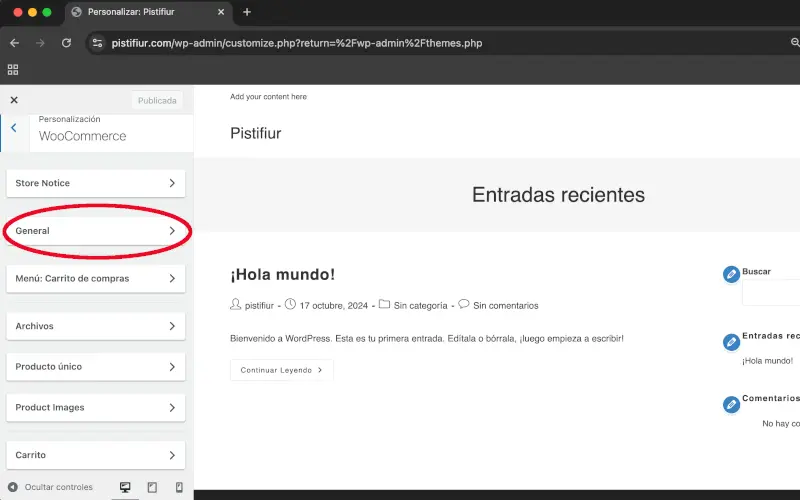Expand General via its chevron arrow

(x=172, y=231)
